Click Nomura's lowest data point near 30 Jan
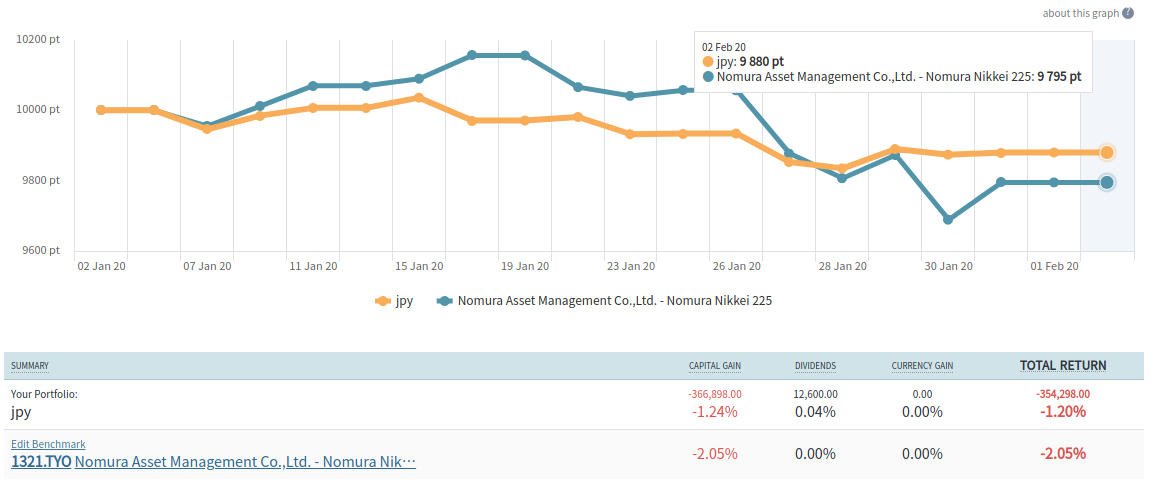1152x482 pixels. pos(948,220)
